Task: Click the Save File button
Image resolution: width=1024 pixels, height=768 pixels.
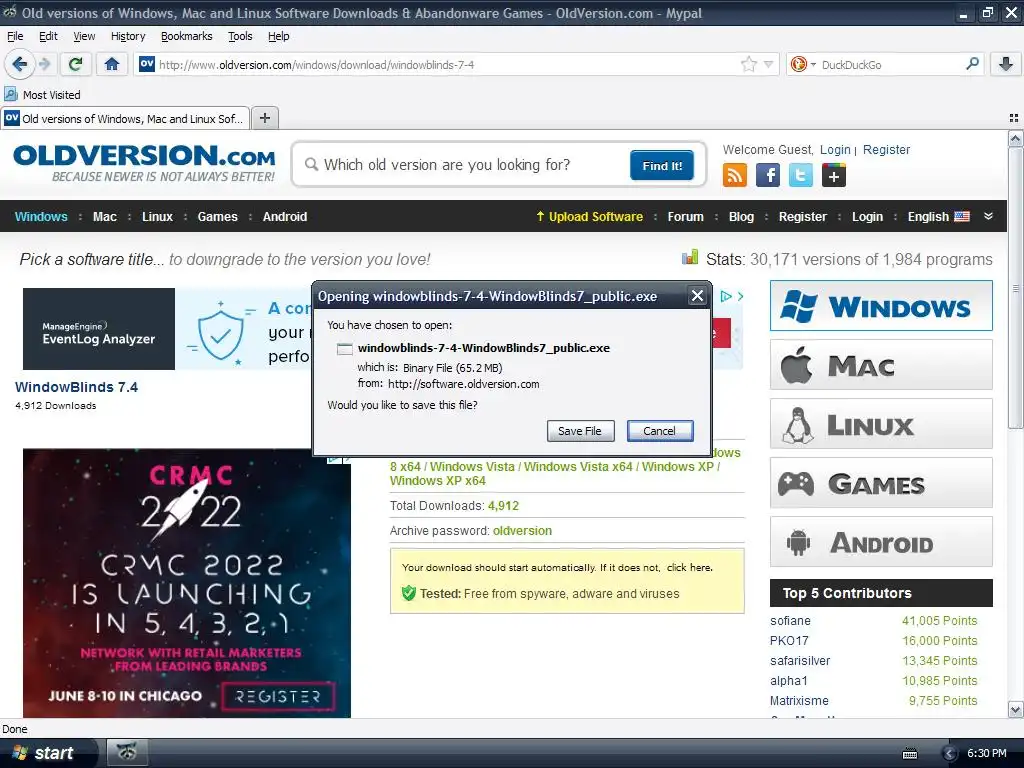Action: (580, 431)
